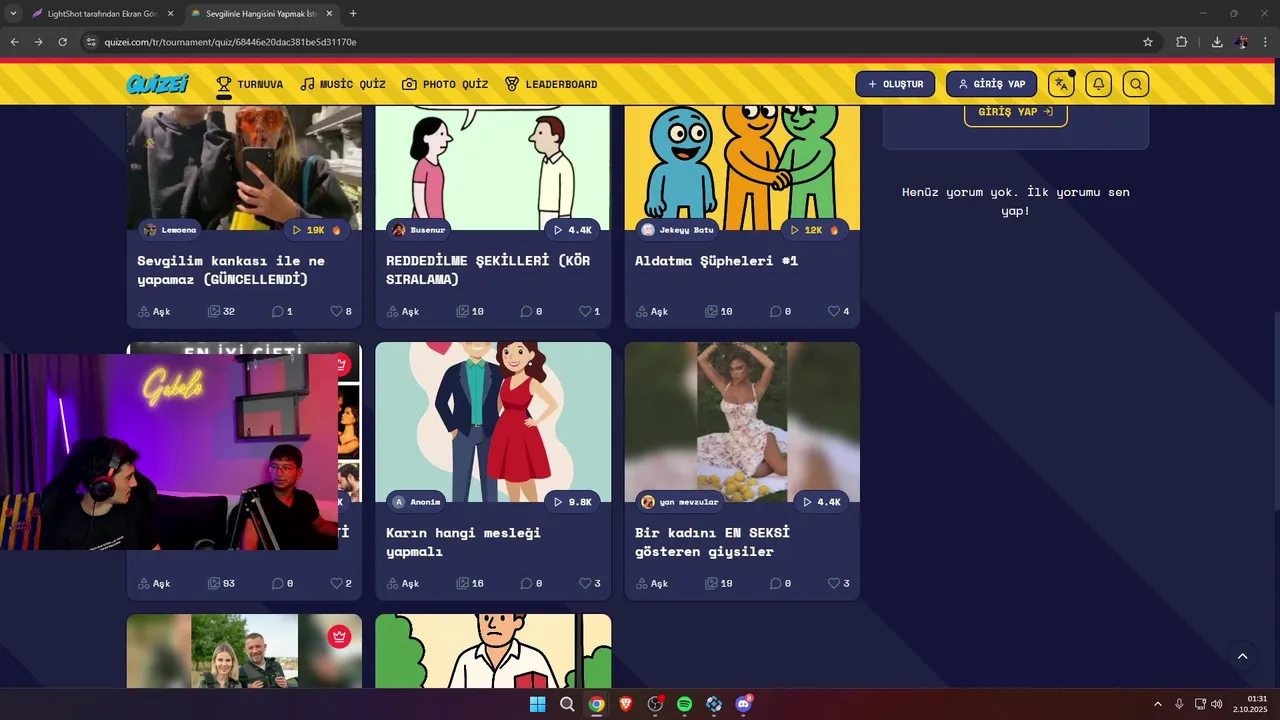
Task: Open quiz 'Bir kadını EN SEKSİ gösteren giysiler'
Action: 712,542
